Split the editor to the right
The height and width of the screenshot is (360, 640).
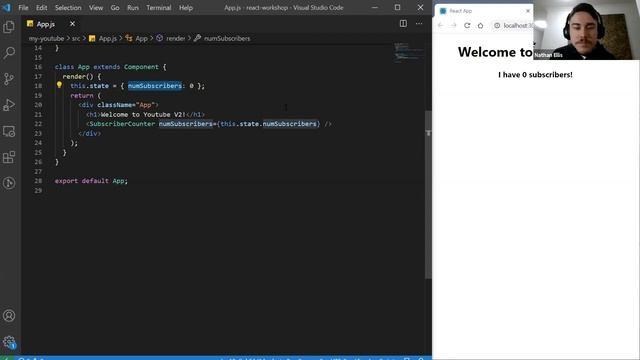click(403, 24)
